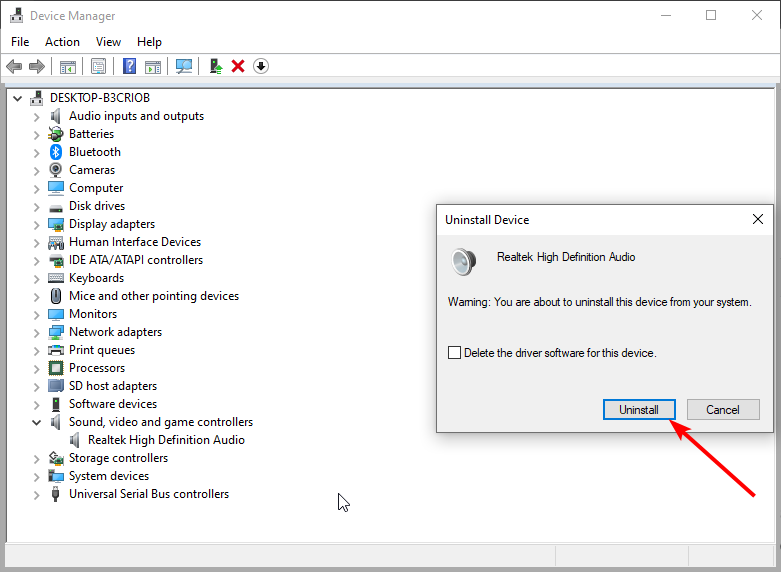Click the Disable device down-arrow icon
This screenshot has width=781, height=572.
point(261,66)
